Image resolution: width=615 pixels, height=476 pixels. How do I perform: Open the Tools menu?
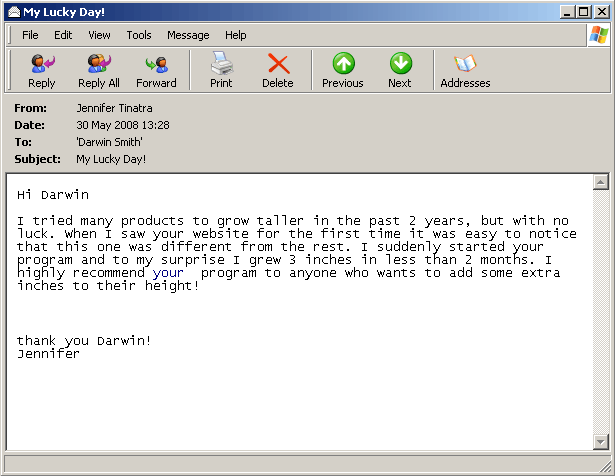coord(139,35)
